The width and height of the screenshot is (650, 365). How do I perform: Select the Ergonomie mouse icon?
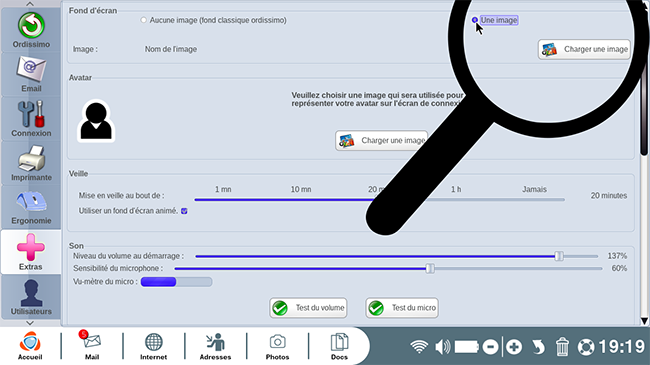coord(31,207)
